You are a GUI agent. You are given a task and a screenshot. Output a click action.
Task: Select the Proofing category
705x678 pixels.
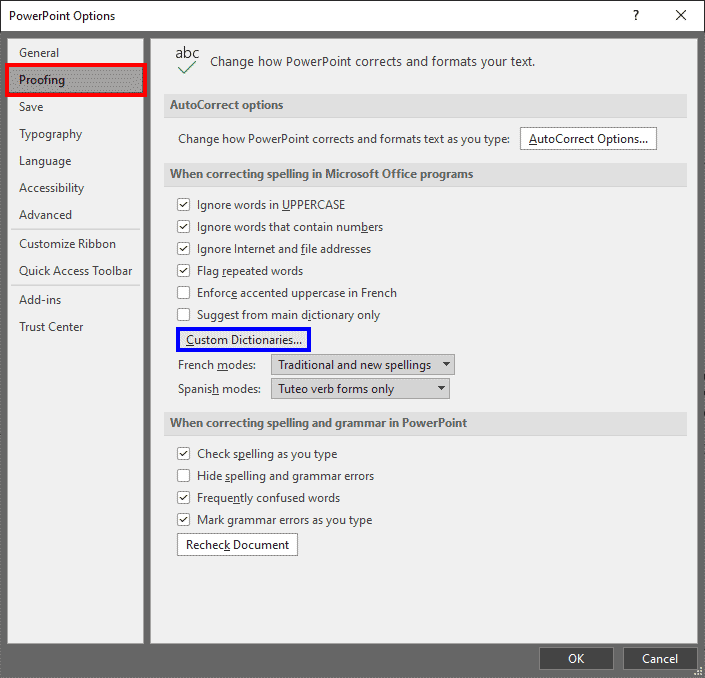point(76,80)
